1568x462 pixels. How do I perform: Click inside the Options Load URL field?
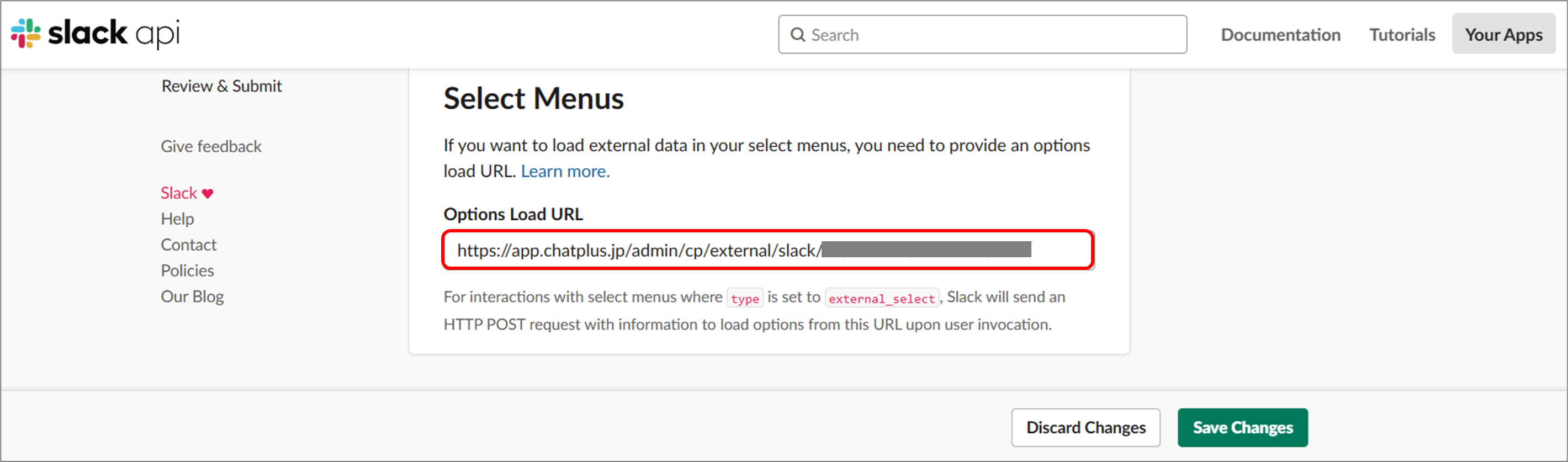[768, 249]
